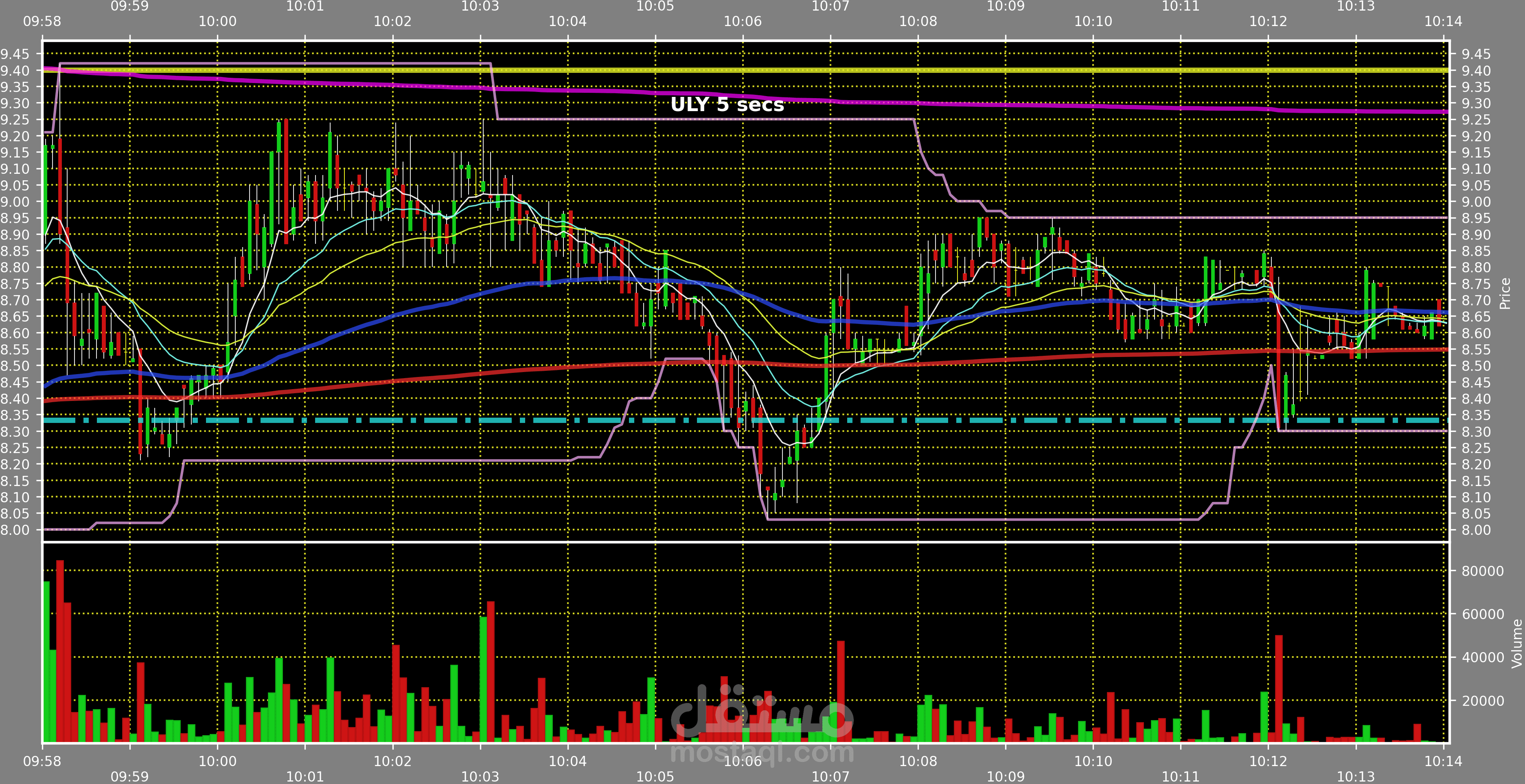Click the tall red volume bar just after 10:12
Image resolution: width=1525 pixels, height=784 pixels.
click(1279, 687)
